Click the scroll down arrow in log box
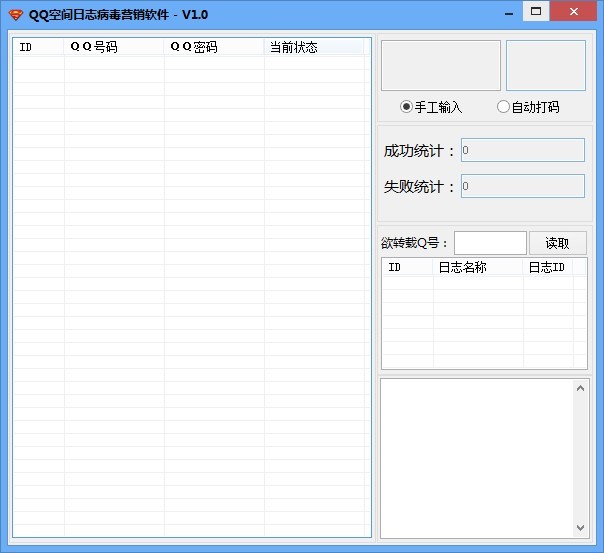The height and width of the screenshot is (553, 604). click(x=581, y=528)
